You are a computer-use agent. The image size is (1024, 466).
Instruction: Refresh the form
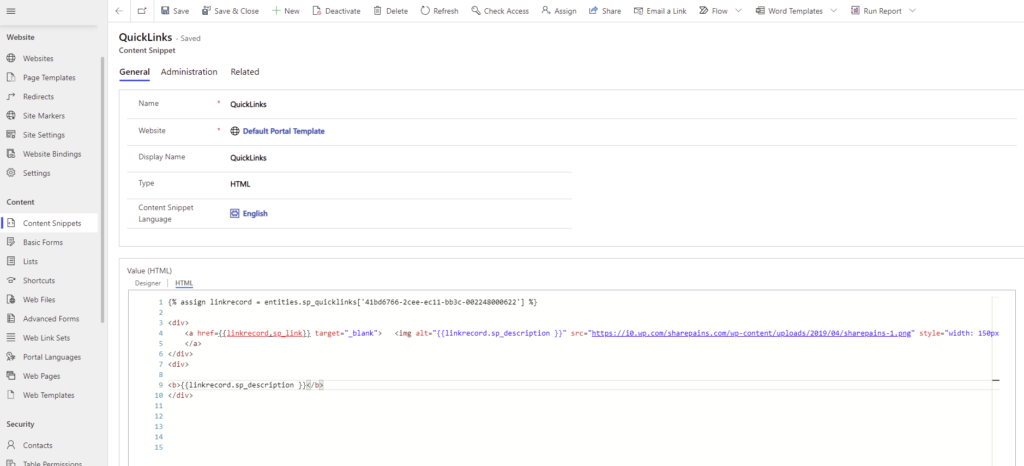440,11
